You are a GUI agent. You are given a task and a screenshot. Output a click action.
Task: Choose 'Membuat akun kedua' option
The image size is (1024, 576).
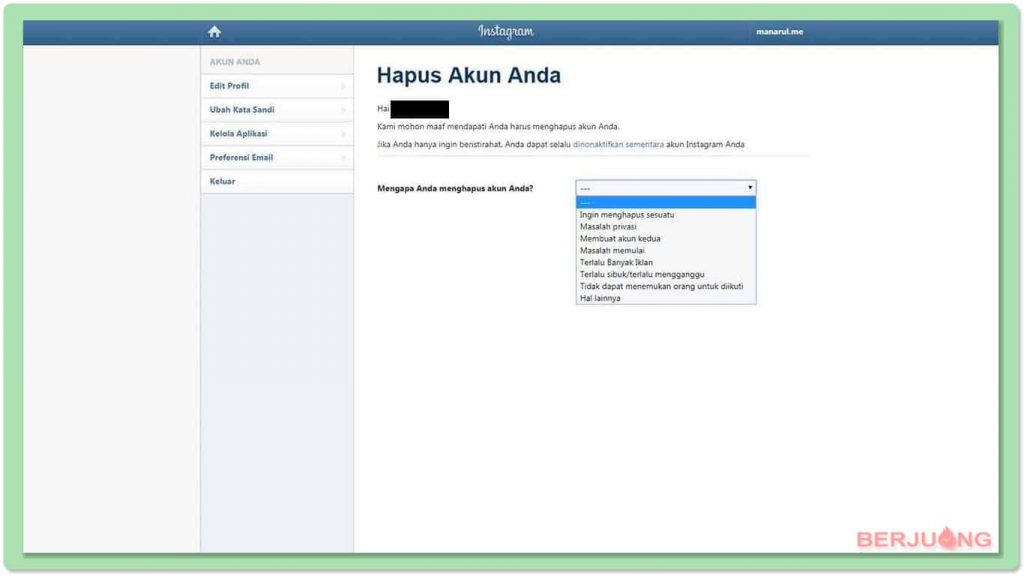[x=665, y=238]
